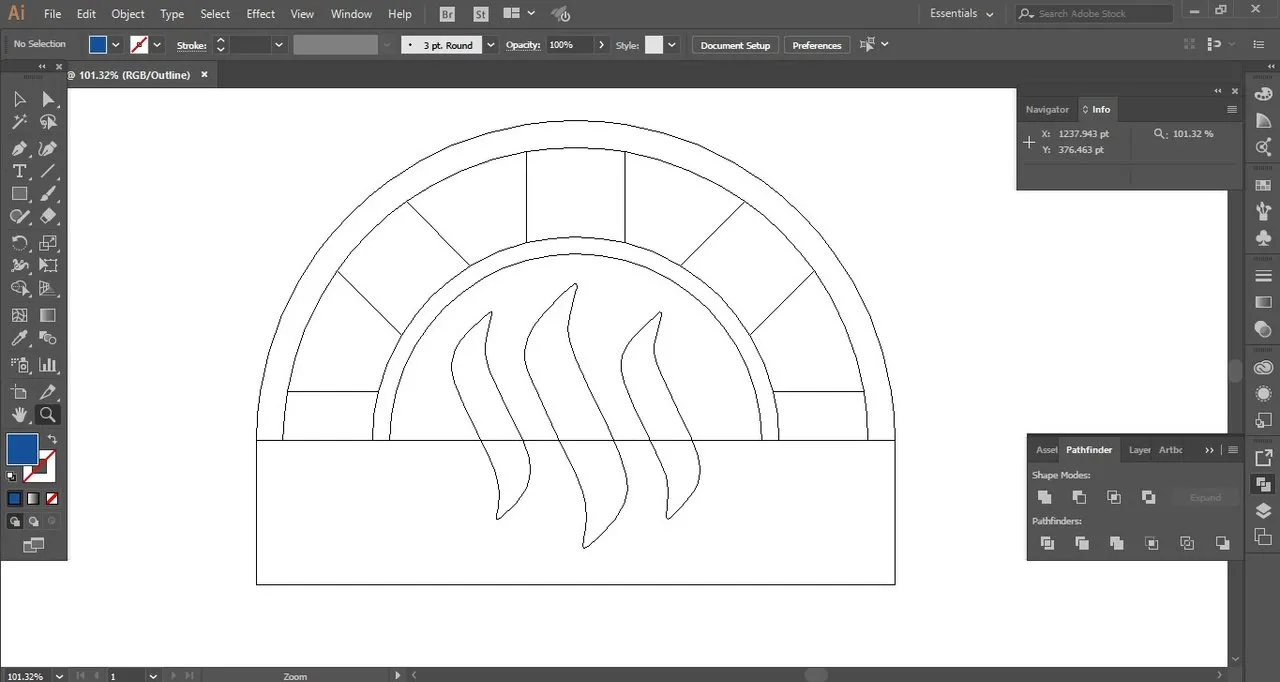Change the screen mode
The width and height of the screenshot is (1280, 682).
coord(33,545)
